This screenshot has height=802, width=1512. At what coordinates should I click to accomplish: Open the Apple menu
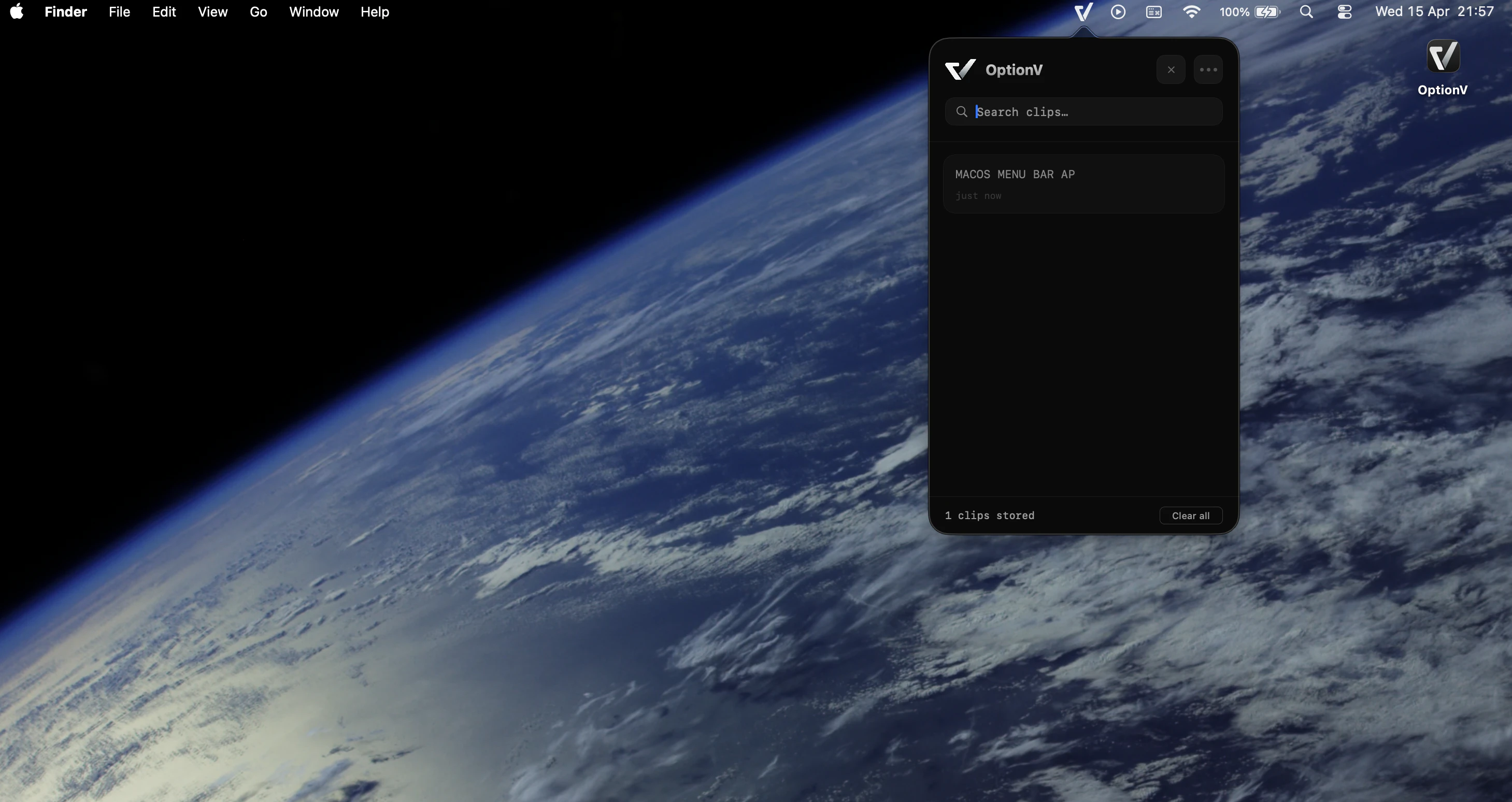16,11
